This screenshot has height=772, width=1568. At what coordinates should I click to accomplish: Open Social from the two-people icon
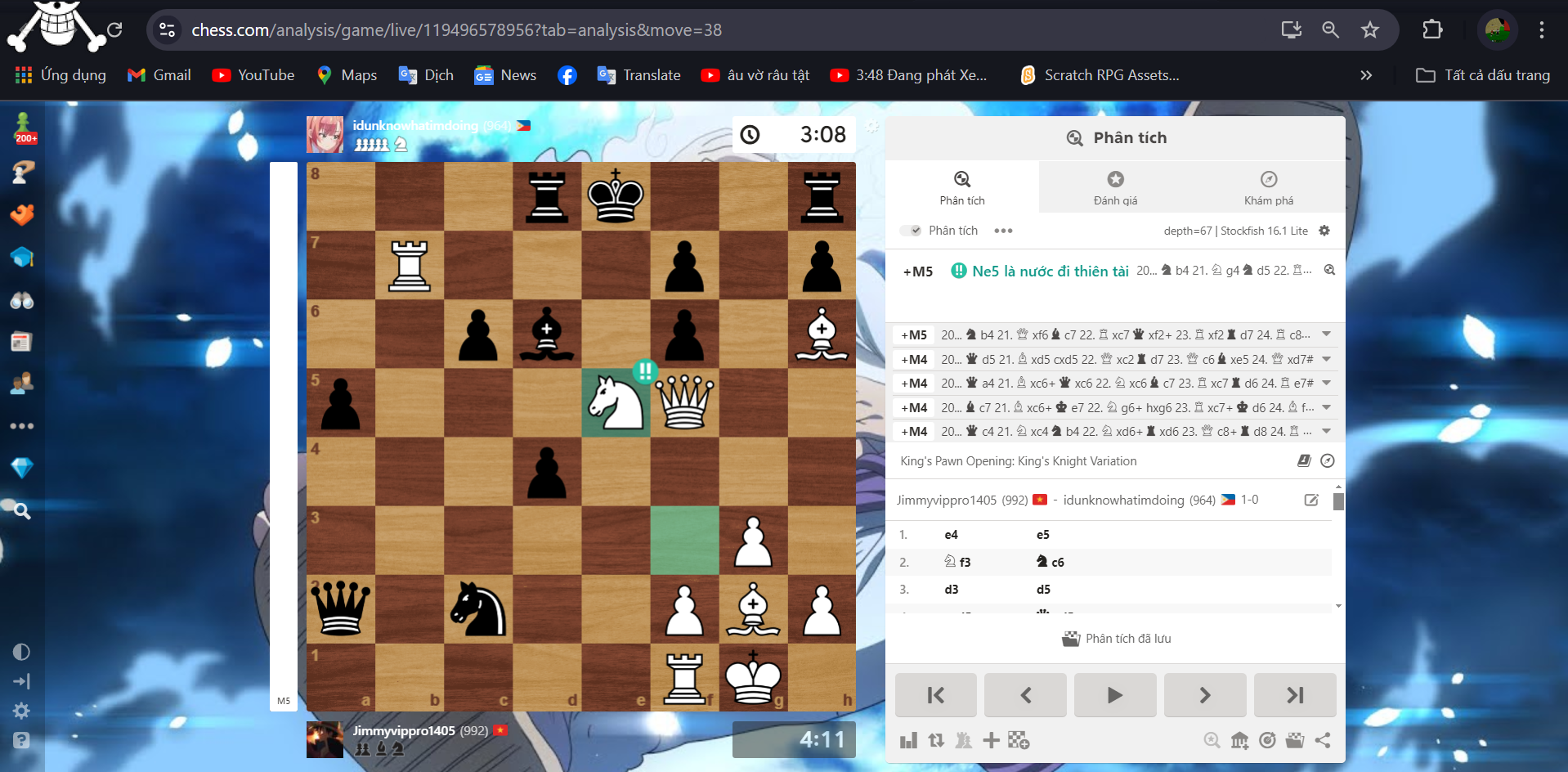tap(22, 383)
